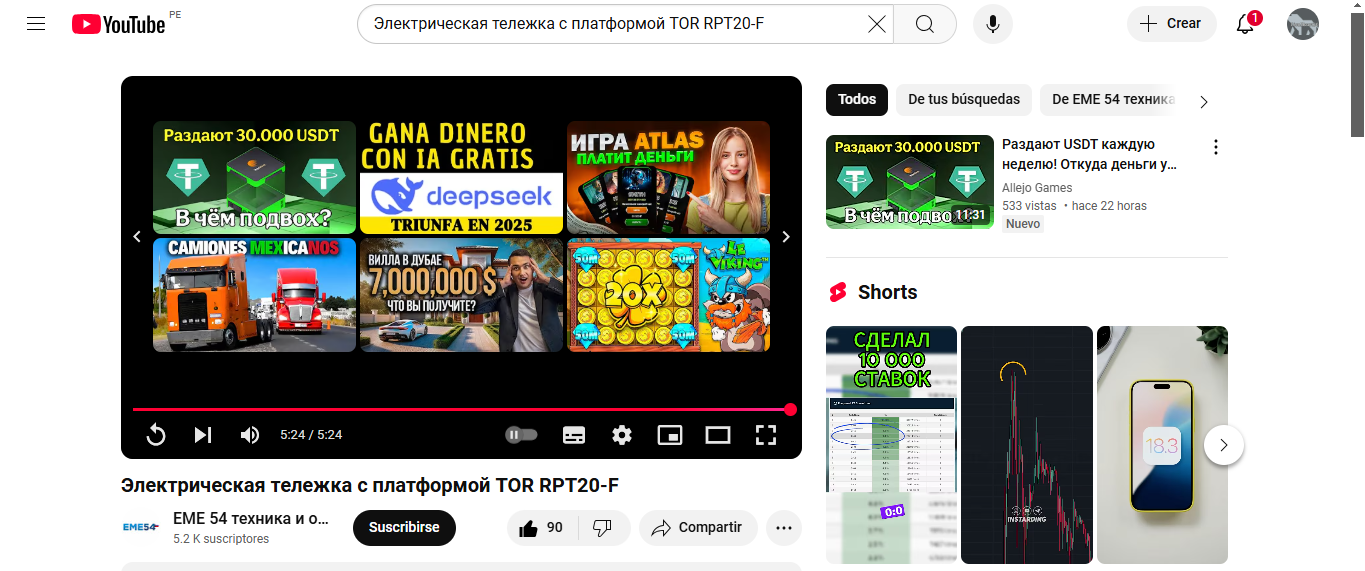Screen dimensions: 1365x571
Task: Open title 'Раздают USDT каждую неделю!'
Action: [1090, 154]
